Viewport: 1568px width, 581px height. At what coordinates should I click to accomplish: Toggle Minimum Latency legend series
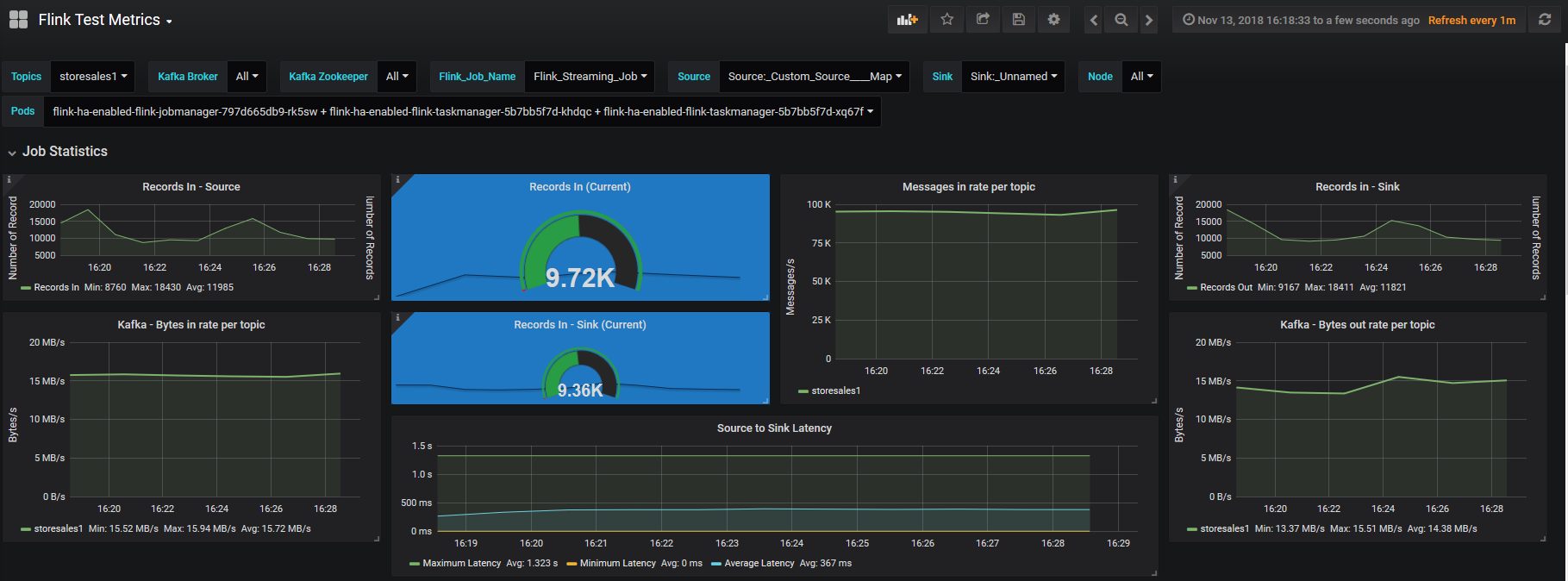pyautogui.click(x=617, y=564)
